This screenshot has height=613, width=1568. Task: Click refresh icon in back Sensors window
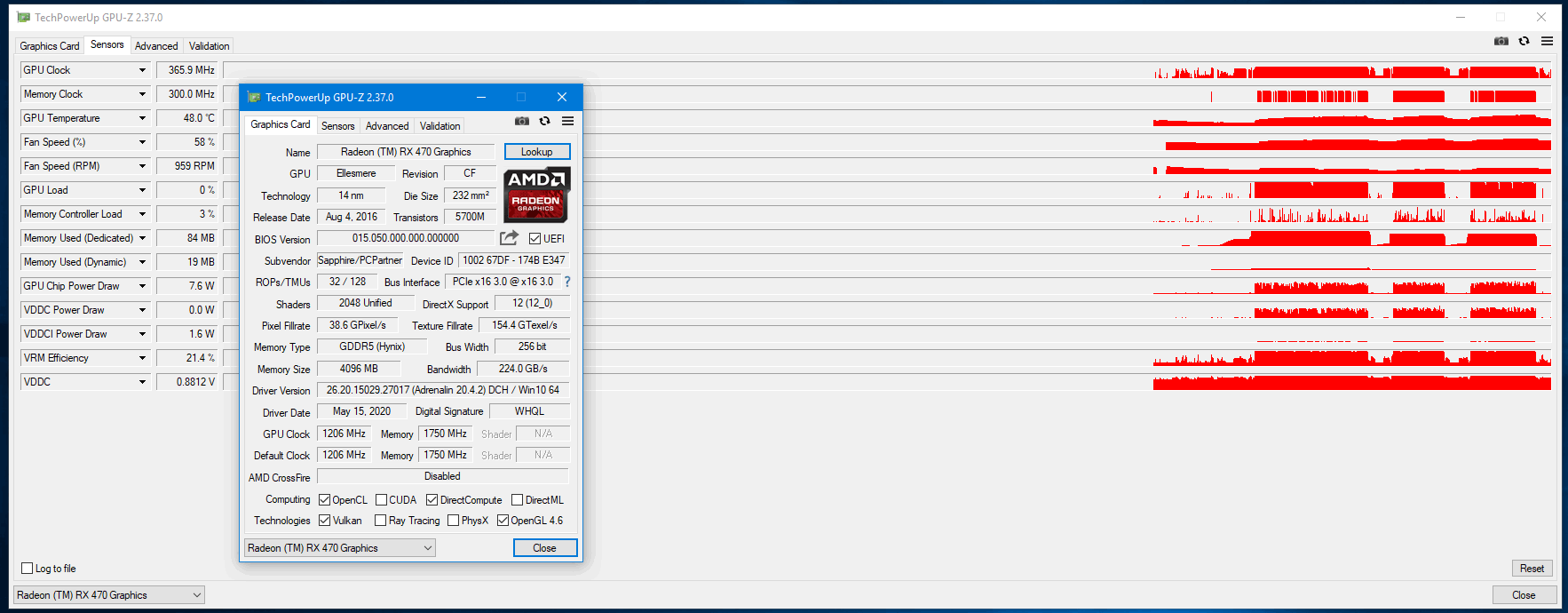[1524, 41]
